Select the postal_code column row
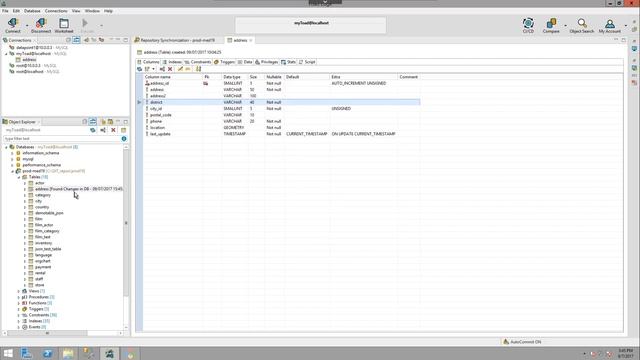Image resolution: width=640 pixels, height=360 pixels. (282, 115)
